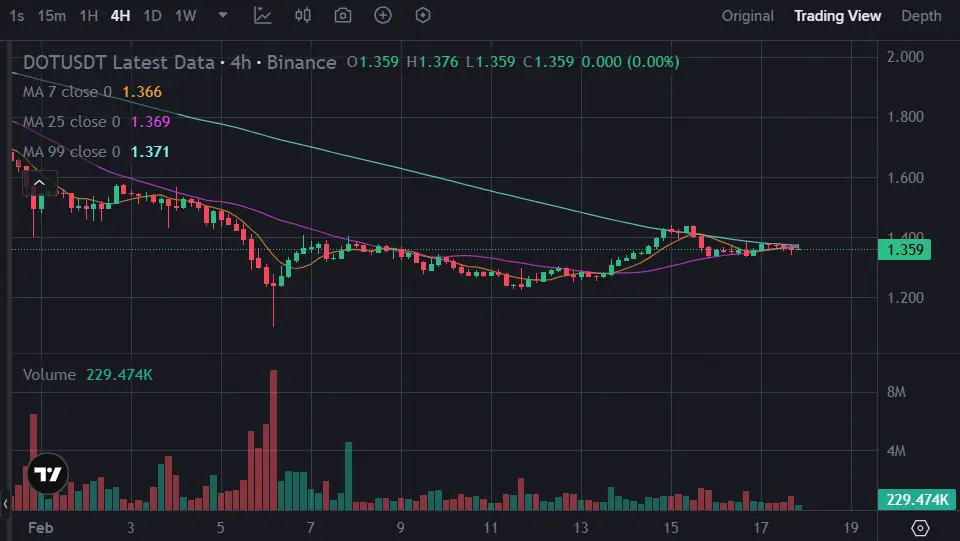This screenshot has width=960, height=541.
Task: Open the hexagon settings icon in top toolbar
Action: (x=423, y=16)
